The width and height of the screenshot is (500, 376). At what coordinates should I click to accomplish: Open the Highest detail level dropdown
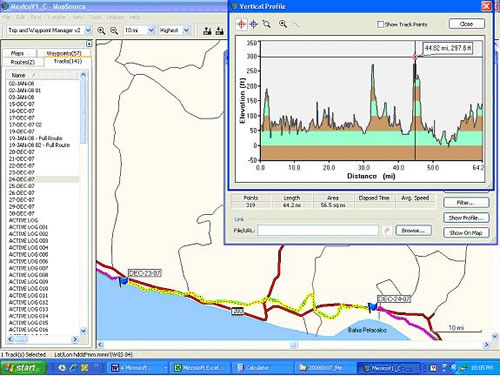pyautogui.click(x=186, y=30)
